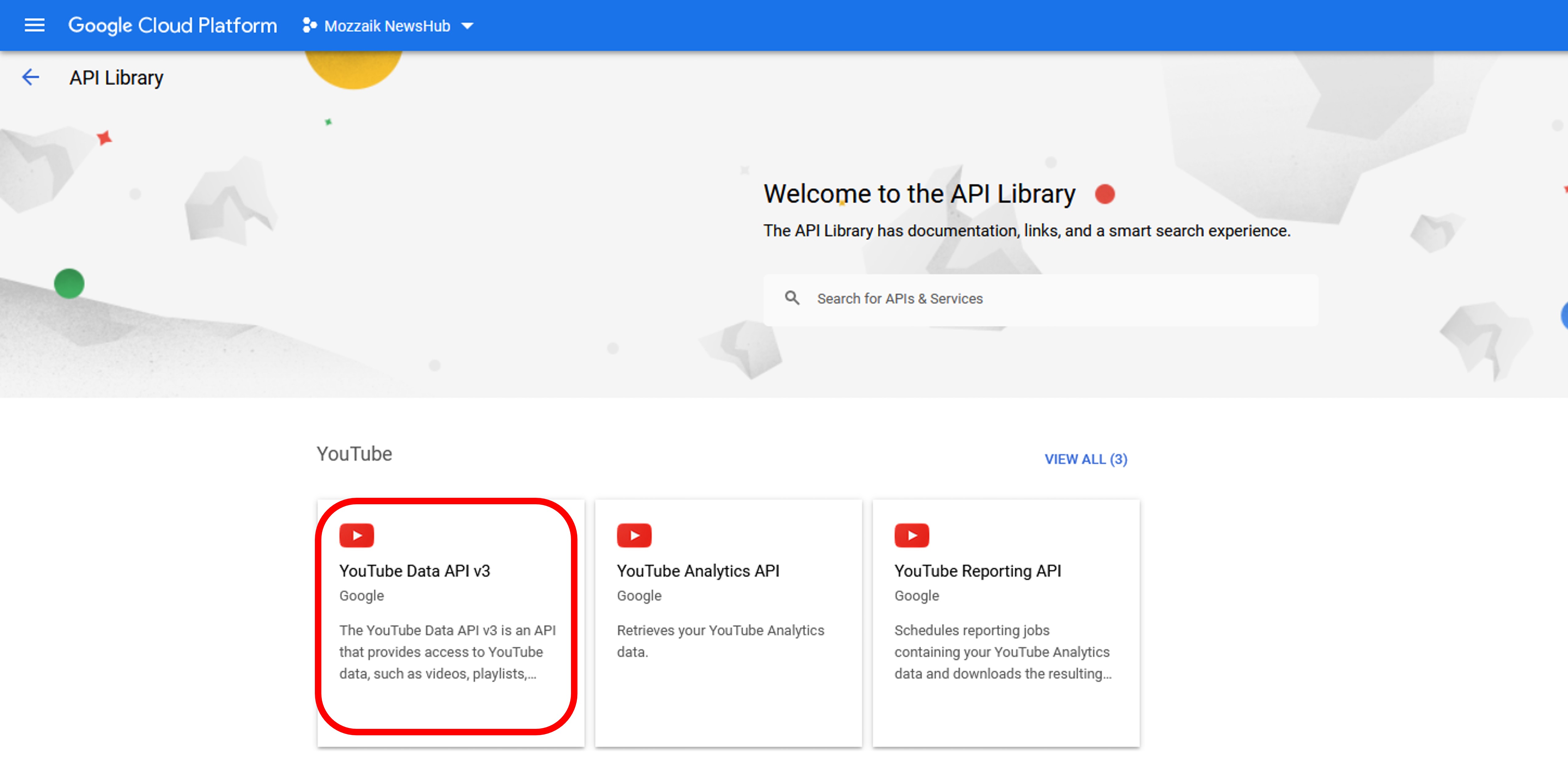Image resolution: width=1568 pixels, height=783 pixels.
Task: Focus the Search for APIs & Services field
Action: coord(1040,299)
